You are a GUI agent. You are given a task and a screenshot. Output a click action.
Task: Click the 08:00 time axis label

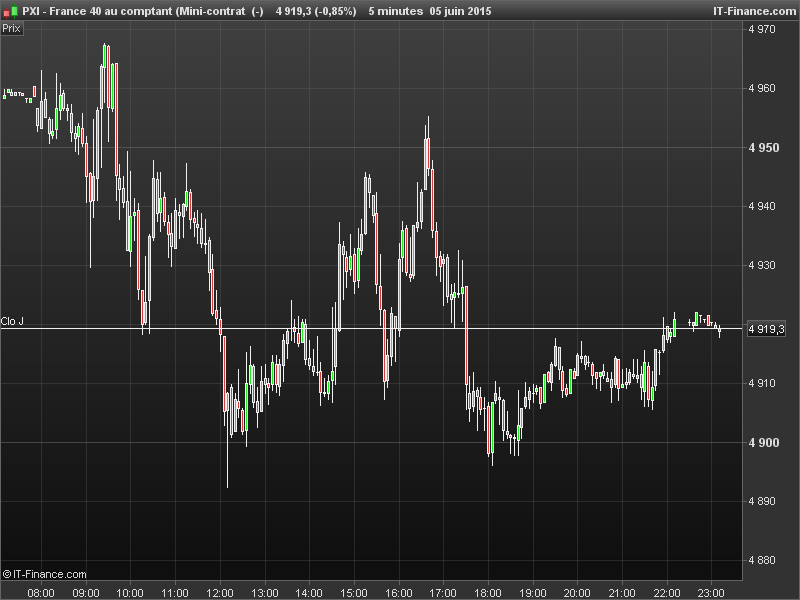[41, 593]
